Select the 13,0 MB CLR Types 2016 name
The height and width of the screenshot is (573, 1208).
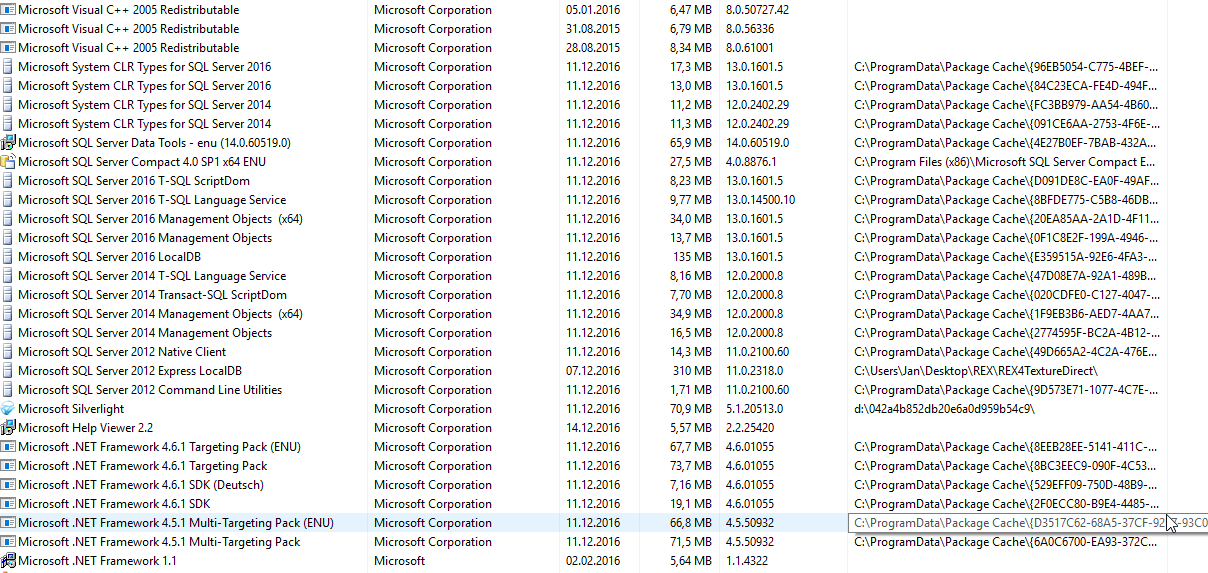tap(145, 86)
